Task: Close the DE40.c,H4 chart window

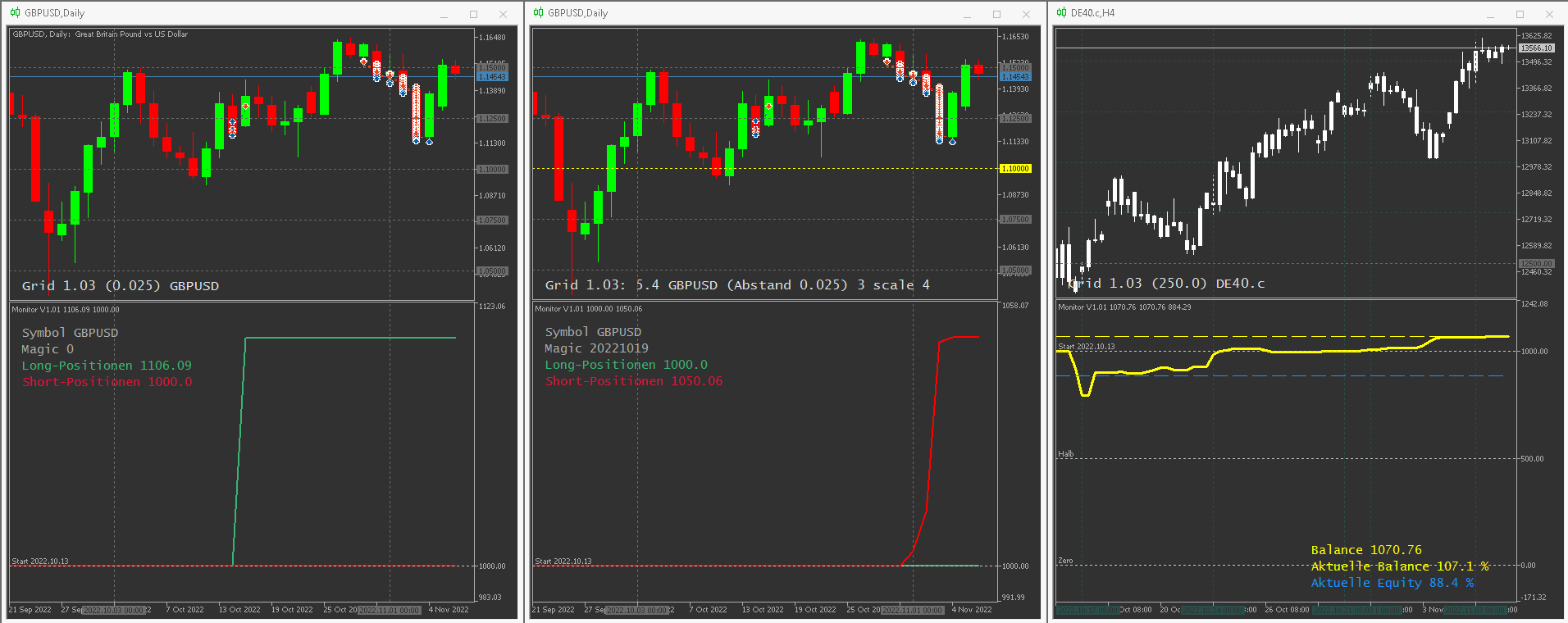Action: point(1549,14)
